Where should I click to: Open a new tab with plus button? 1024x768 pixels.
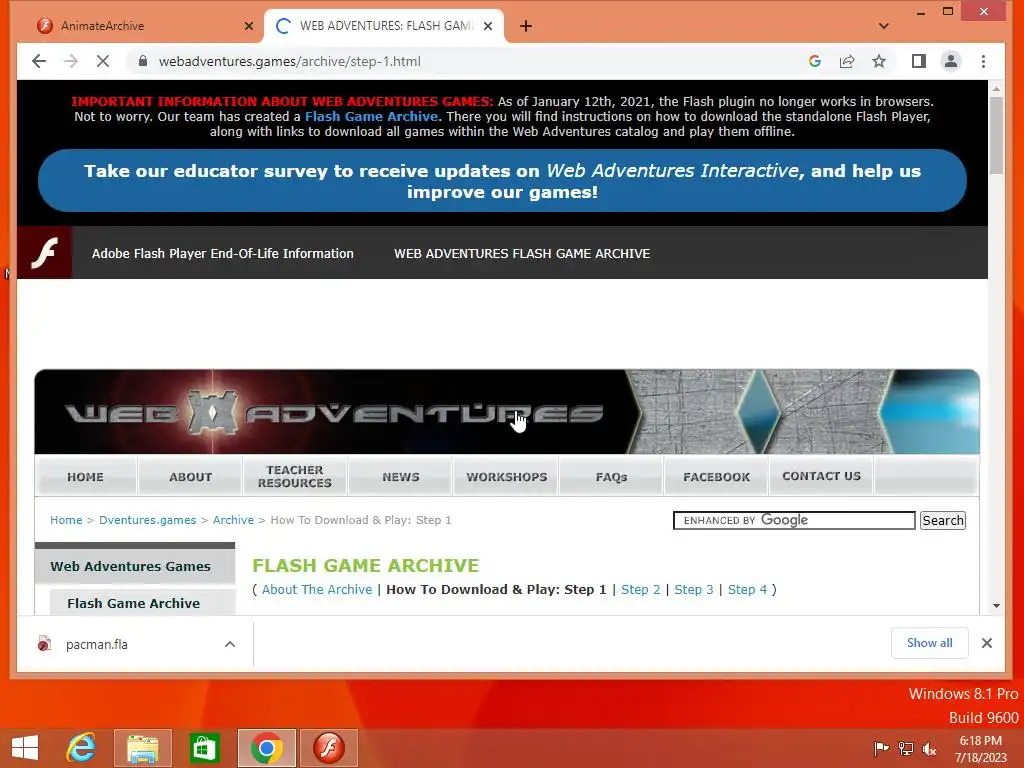pos(526,26)
